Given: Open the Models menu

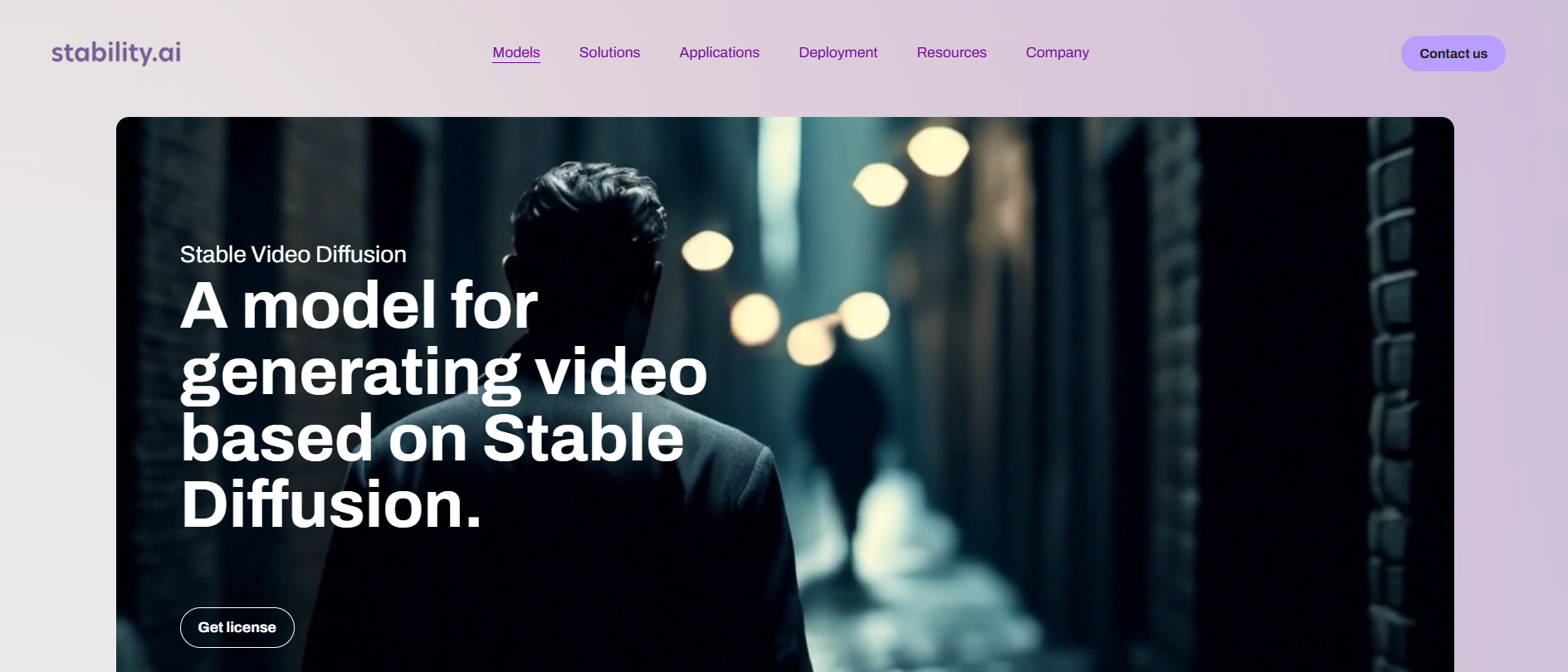Looking at the screenshot, I should pos(516,52).
